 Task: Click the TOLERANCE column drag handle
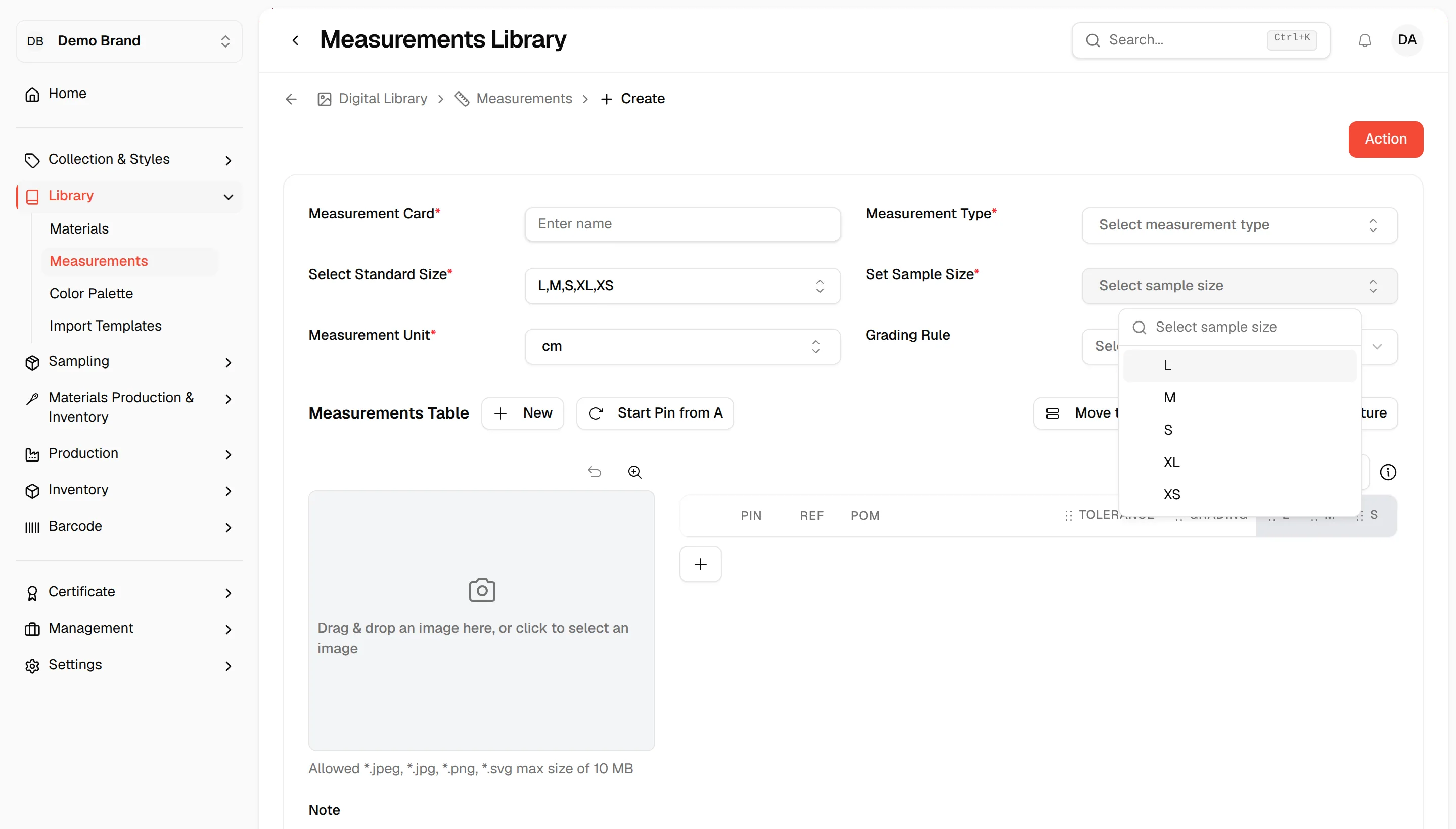pyautogui.click(x=1068, y=515)
